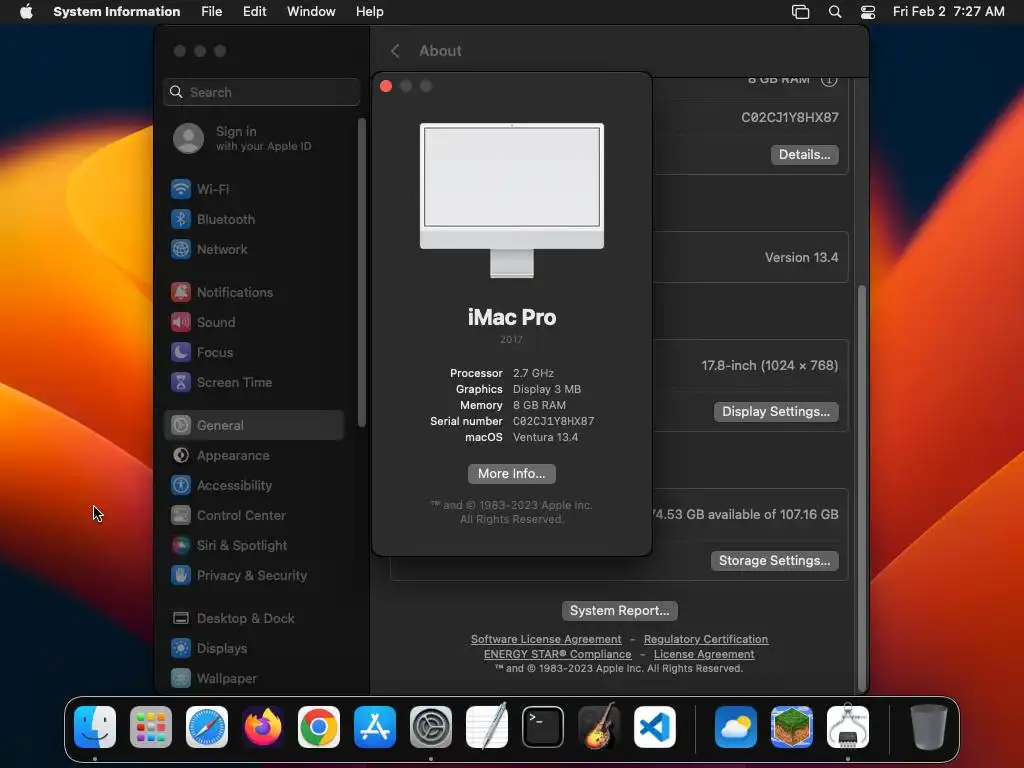This screenshot has height=768, width=1024.
Task: Launch Safari from the Dock
Action: click(207, 727)
